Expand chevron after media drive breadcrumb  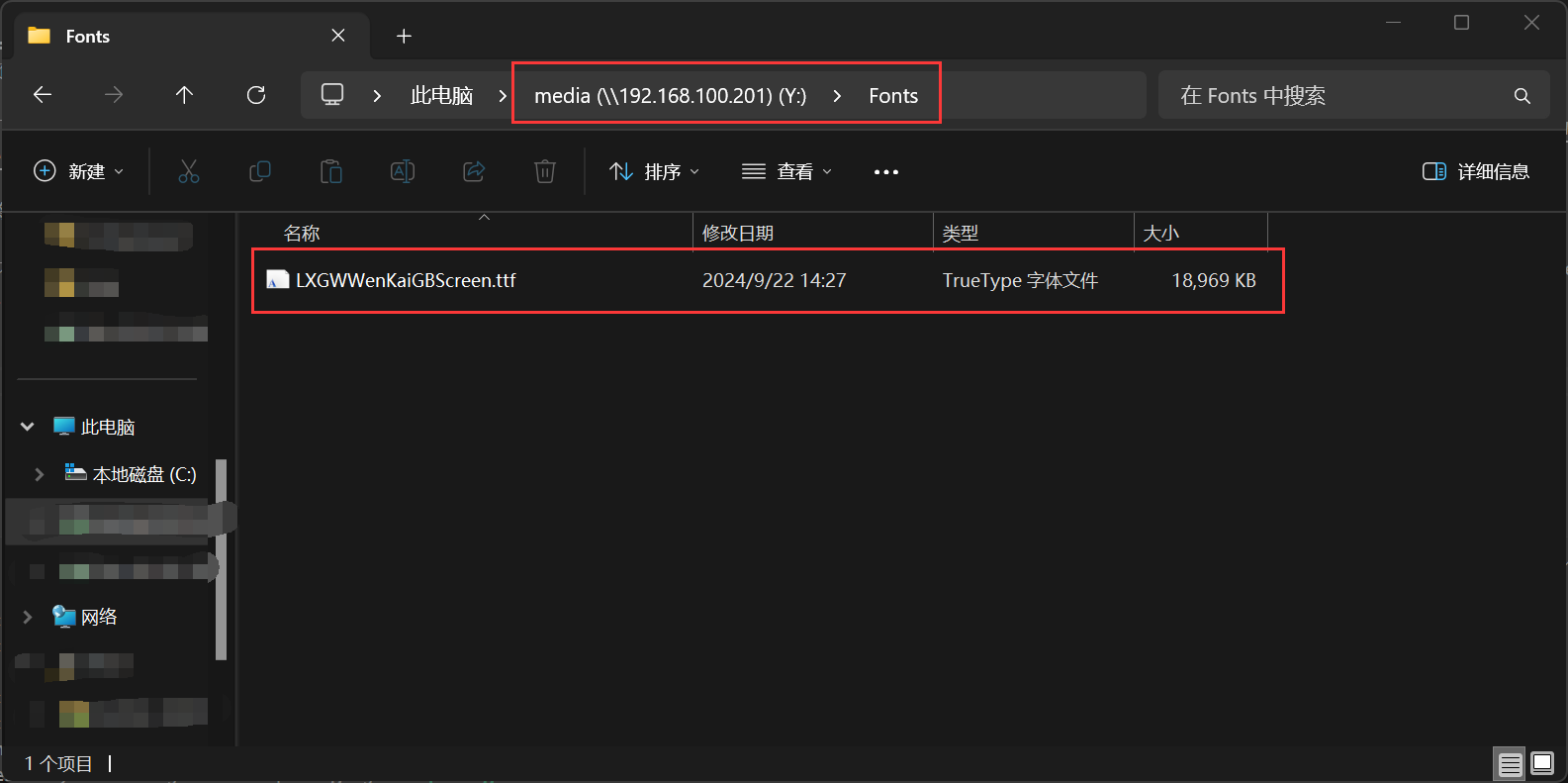point(837,96)
